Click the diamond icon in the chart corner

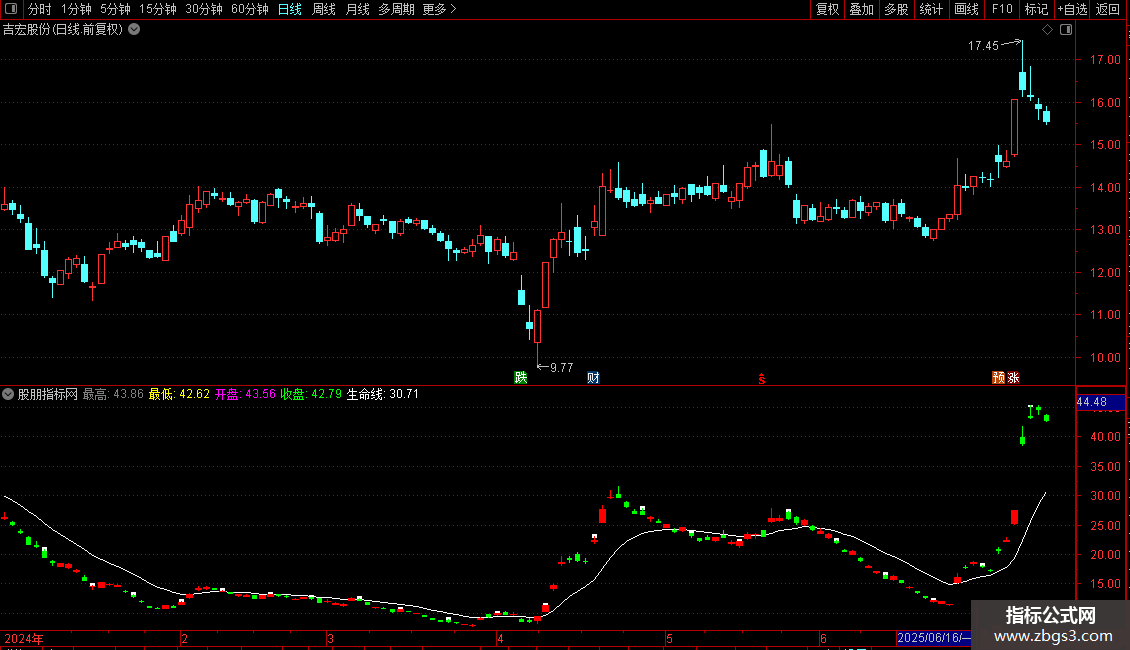click(1048, 30)
